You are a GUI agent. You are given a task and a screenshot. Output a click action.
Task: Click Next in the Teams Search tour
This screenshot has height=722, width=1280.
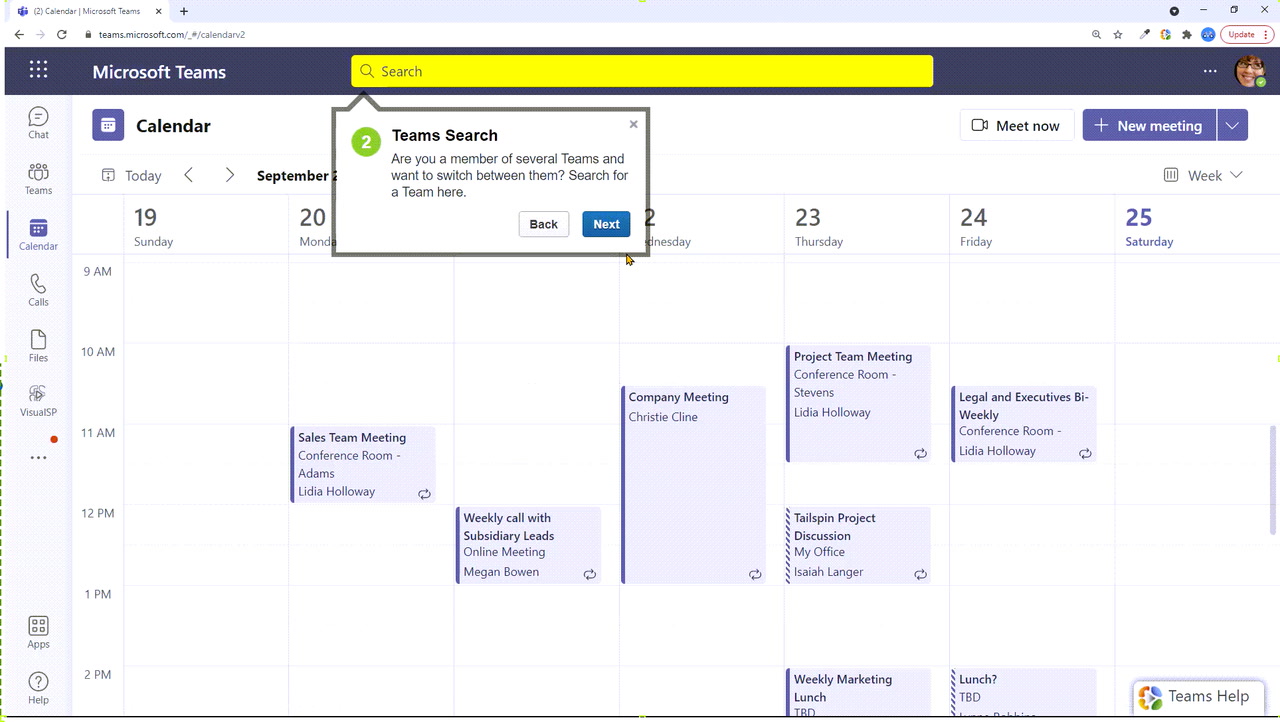pyautogui.click(x=606, y=224)
